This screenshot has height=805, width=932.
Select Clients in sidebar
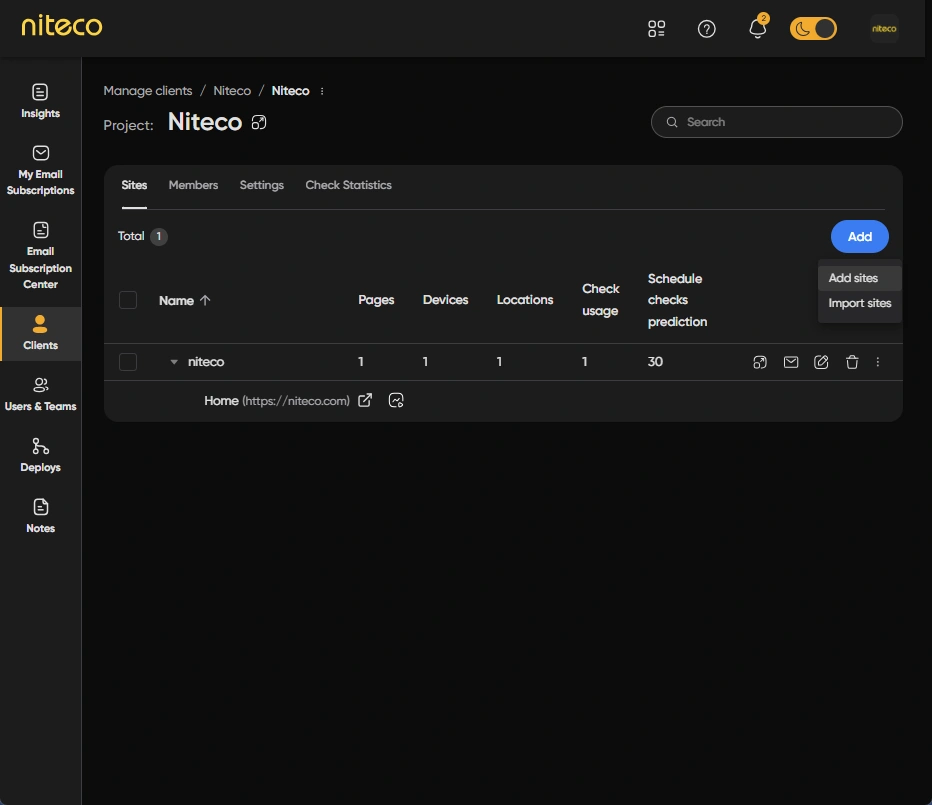40,333
